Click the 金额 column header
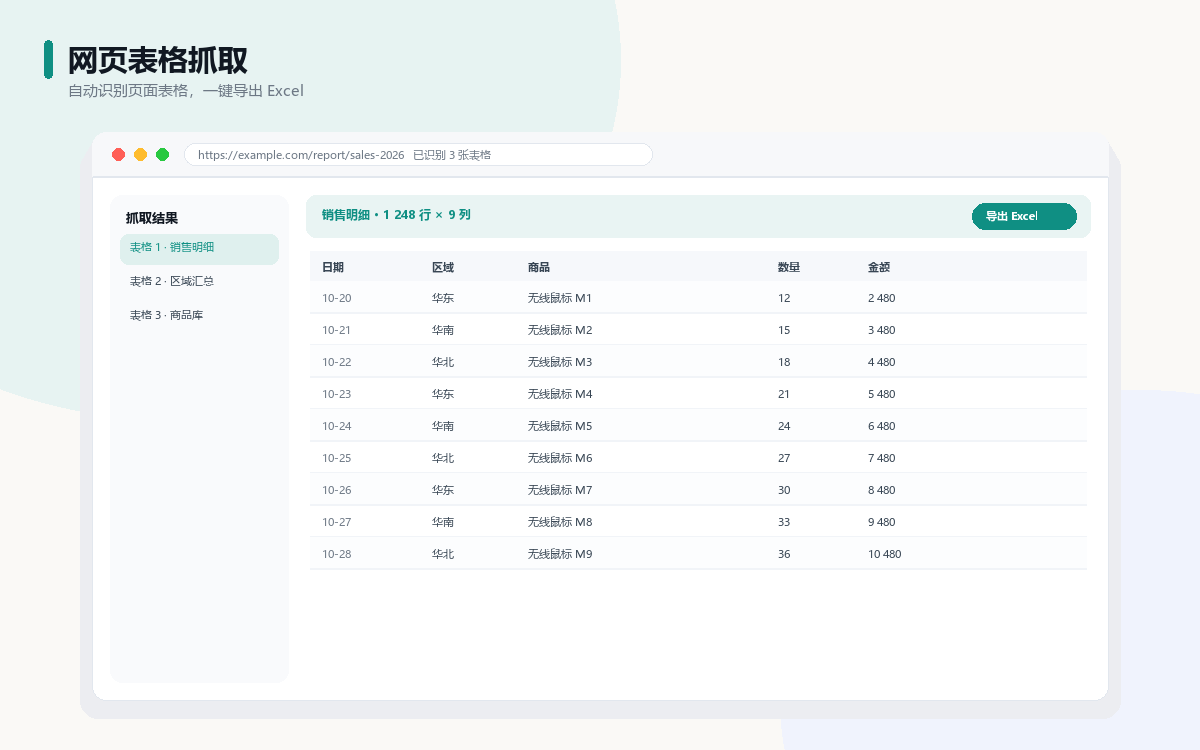Image resolution: width=1200 pixels, height=750 pixels. 879,267
